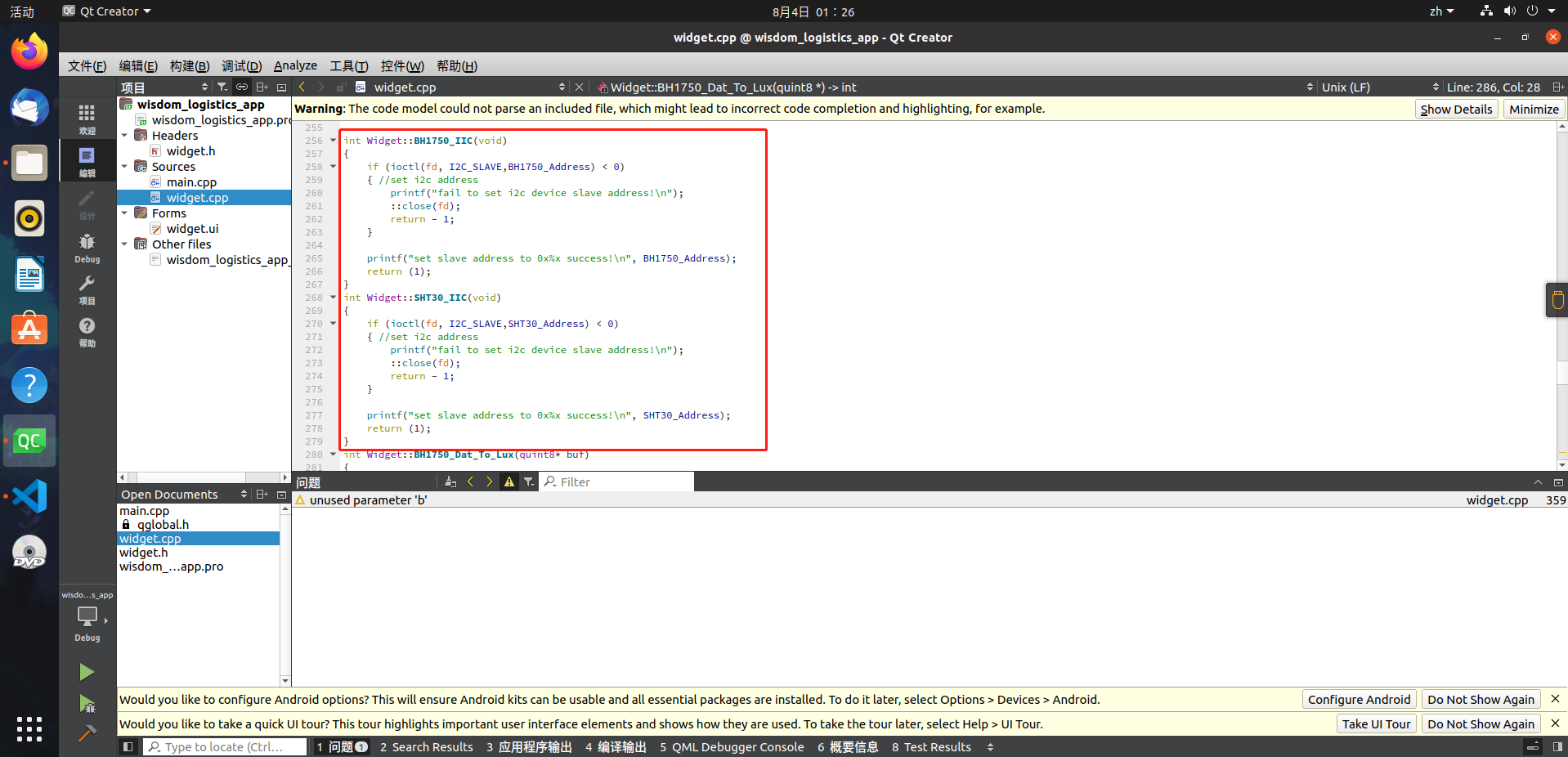Split the editor view
Viewport: 1568px width, 757px height.
click(1558, 87)
